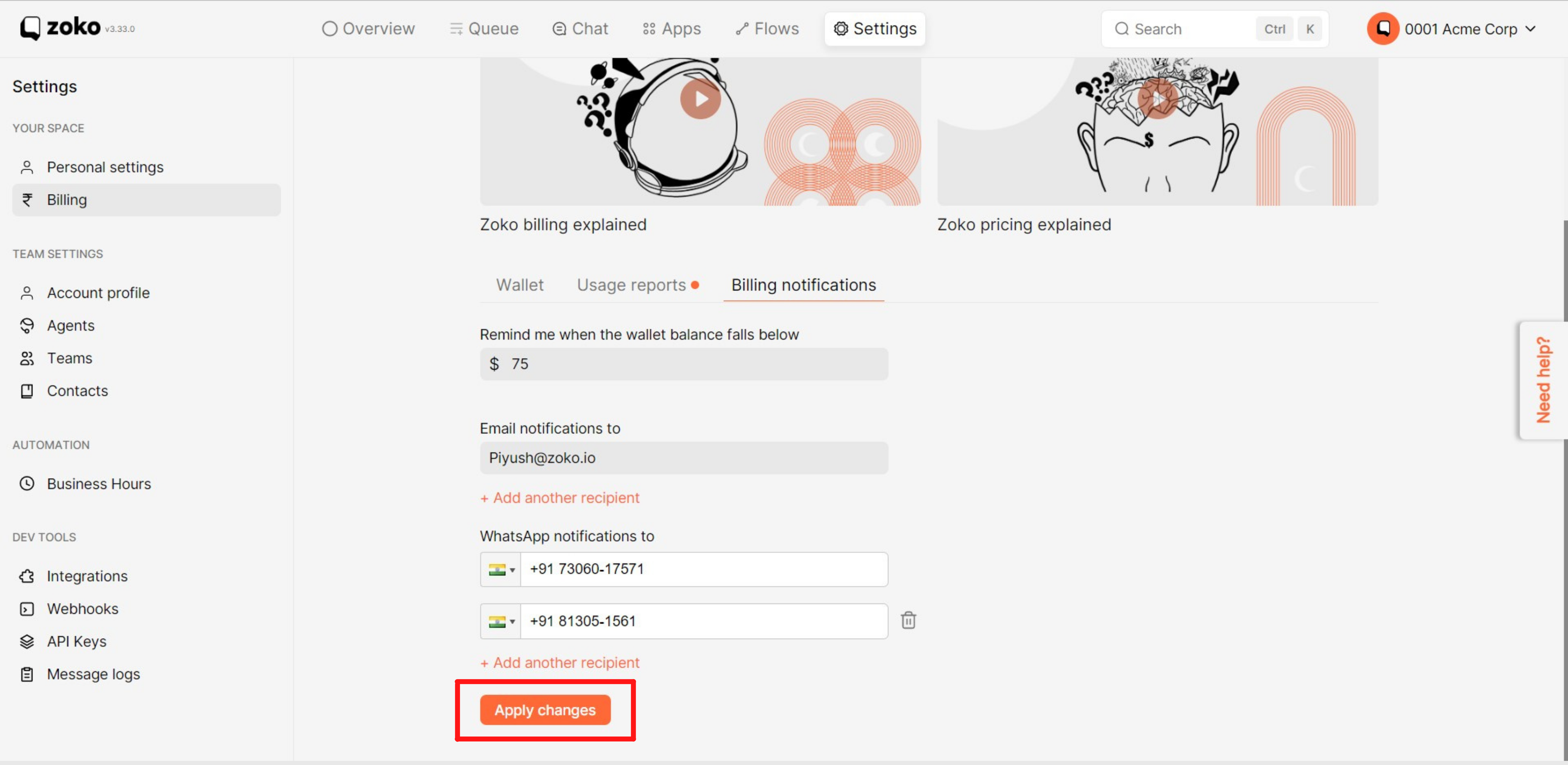Image resolution: width=1568 pixels, height=765 pixels.
Task: Open Business Hours settings
Action: 146,484
